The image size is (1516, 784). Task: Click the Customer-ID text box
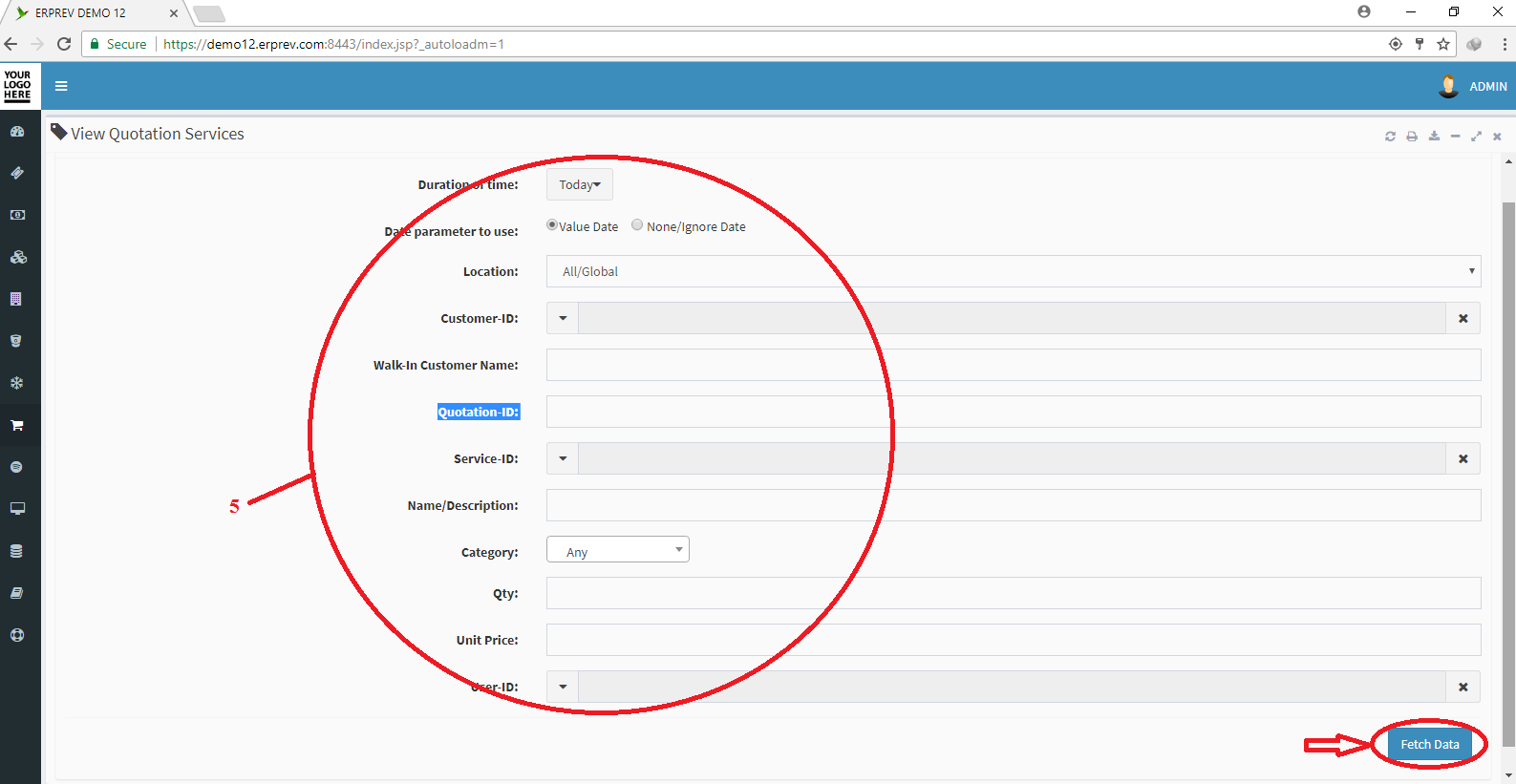click(x=1012, y=318)
